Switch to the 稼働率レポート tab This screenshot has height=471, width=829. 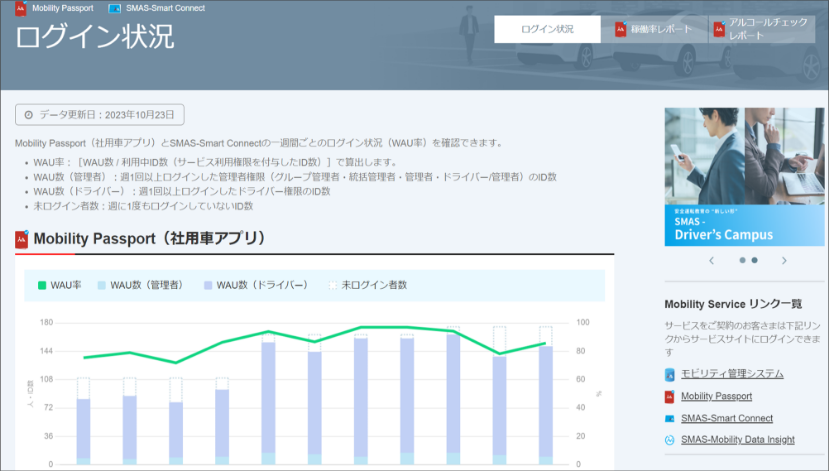coord(655,29)
